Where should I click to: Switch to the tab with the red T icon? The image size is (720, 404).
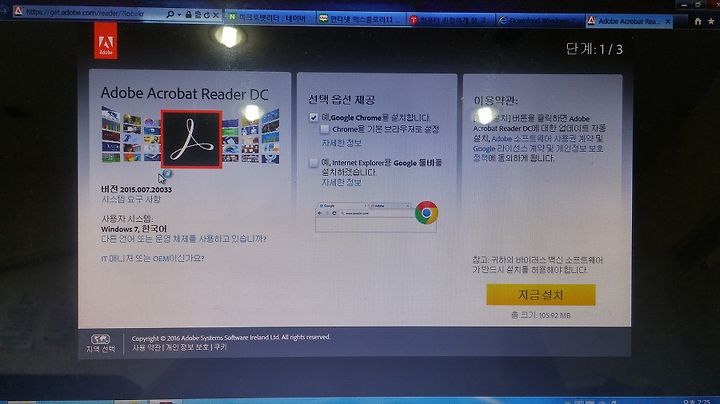pos(451,20)
